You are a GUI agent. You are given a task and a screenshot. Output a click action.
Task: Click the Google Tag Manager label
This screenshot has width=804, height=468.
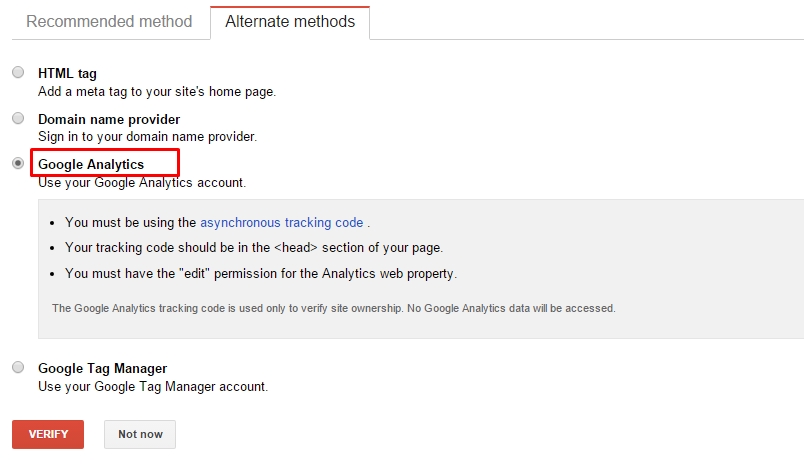click(103, 369)
